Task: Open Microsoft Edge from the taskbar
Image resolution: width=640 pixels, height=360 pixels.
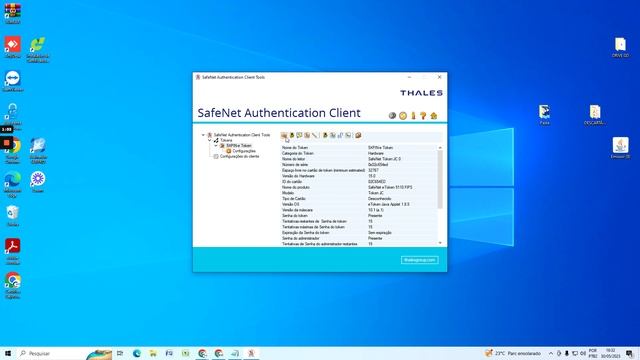Action: point(136,353)
